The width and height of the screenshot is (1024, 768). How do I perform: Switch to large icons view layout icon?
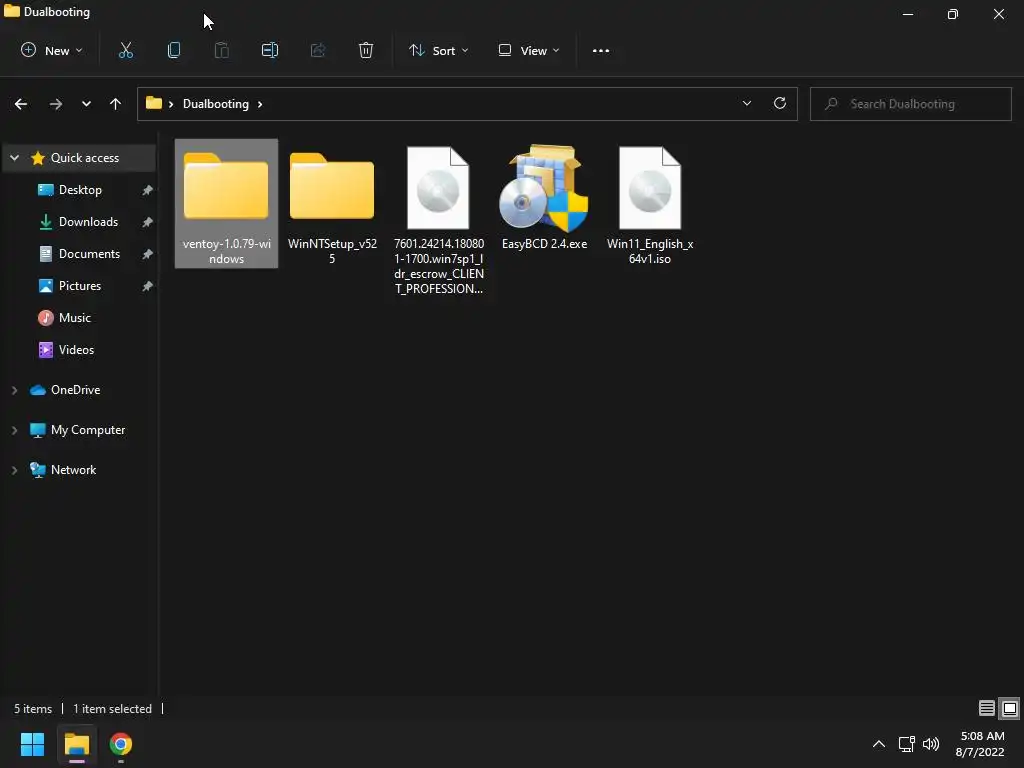(x=1010, y=708)
